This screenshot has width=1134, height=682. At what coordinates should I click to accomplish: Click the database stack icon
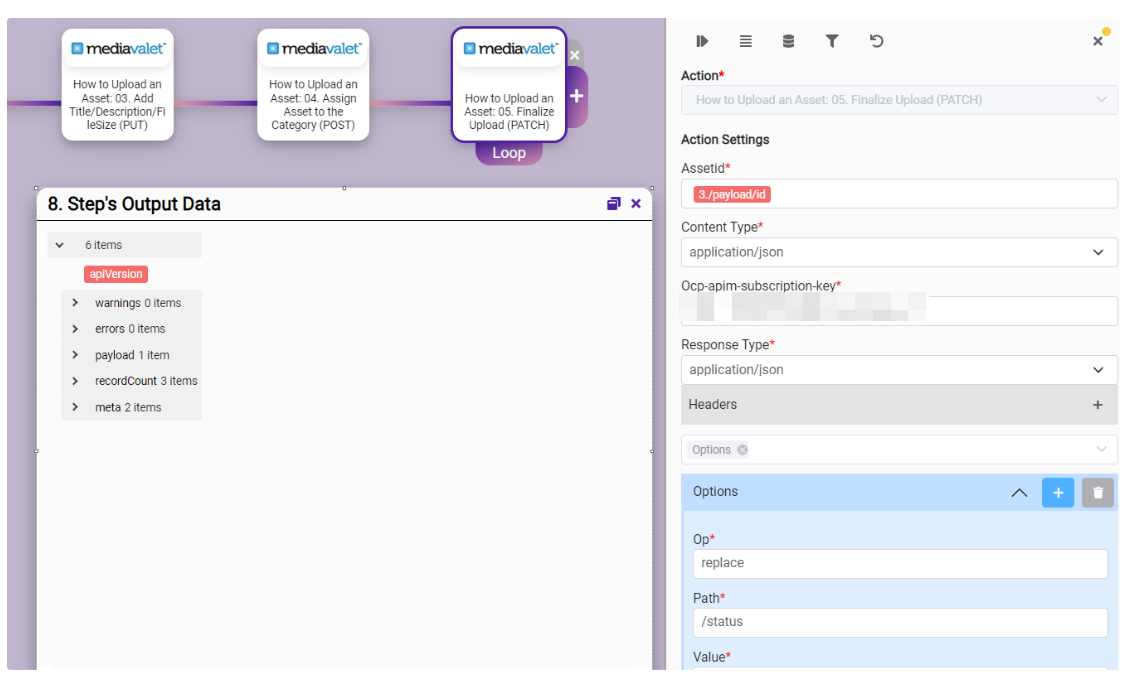(788, 41)
